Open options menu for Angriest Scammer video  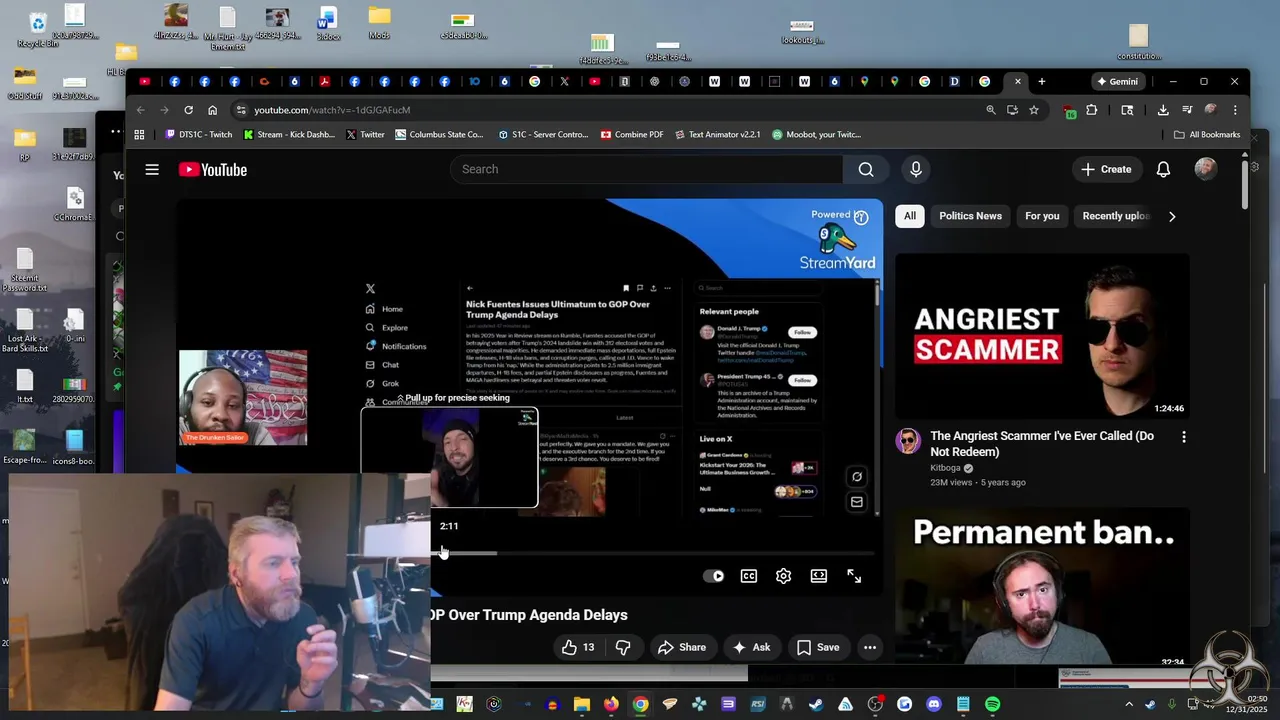pyautogui.click(x=1184, y=437)
